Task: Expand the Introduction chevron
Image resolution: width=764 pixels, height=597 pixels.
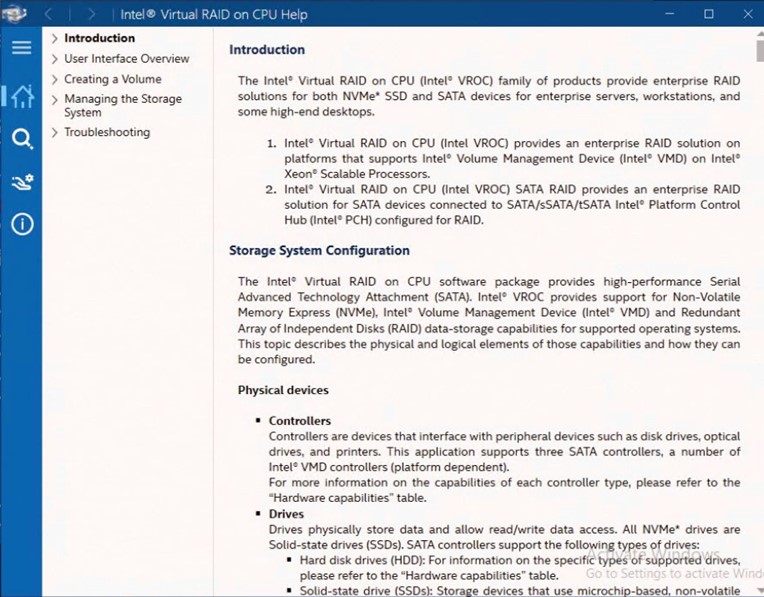Action: pos(55,38)
